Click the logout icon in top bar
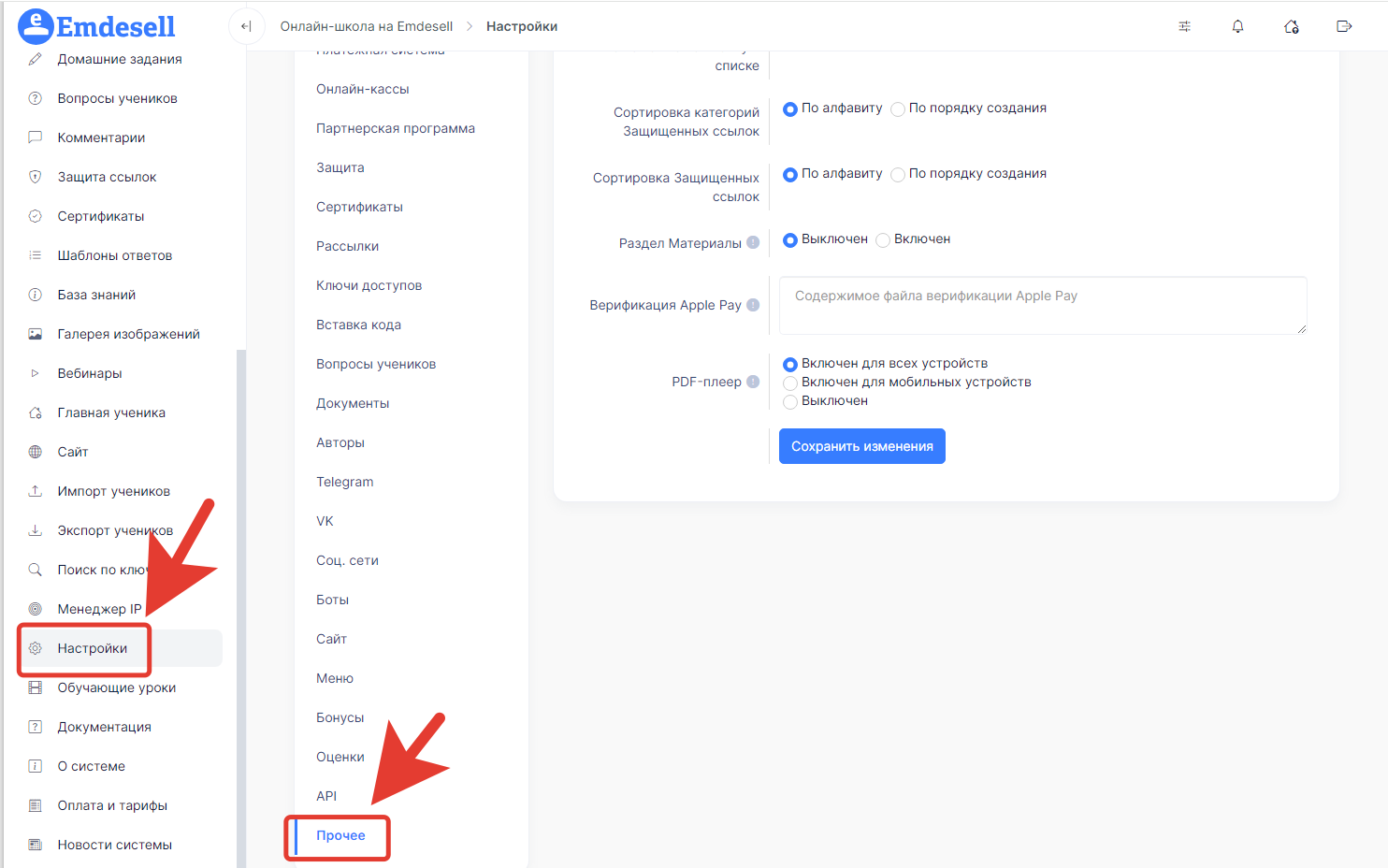This screenshot has width=1388, height=868. (x=1344, y=26)
